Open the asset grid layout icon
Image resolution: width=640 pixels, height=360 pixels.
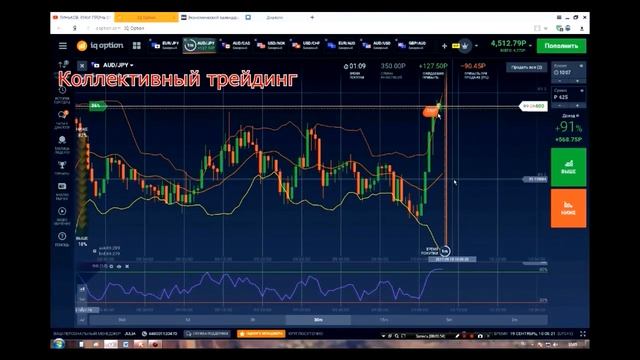137,46
